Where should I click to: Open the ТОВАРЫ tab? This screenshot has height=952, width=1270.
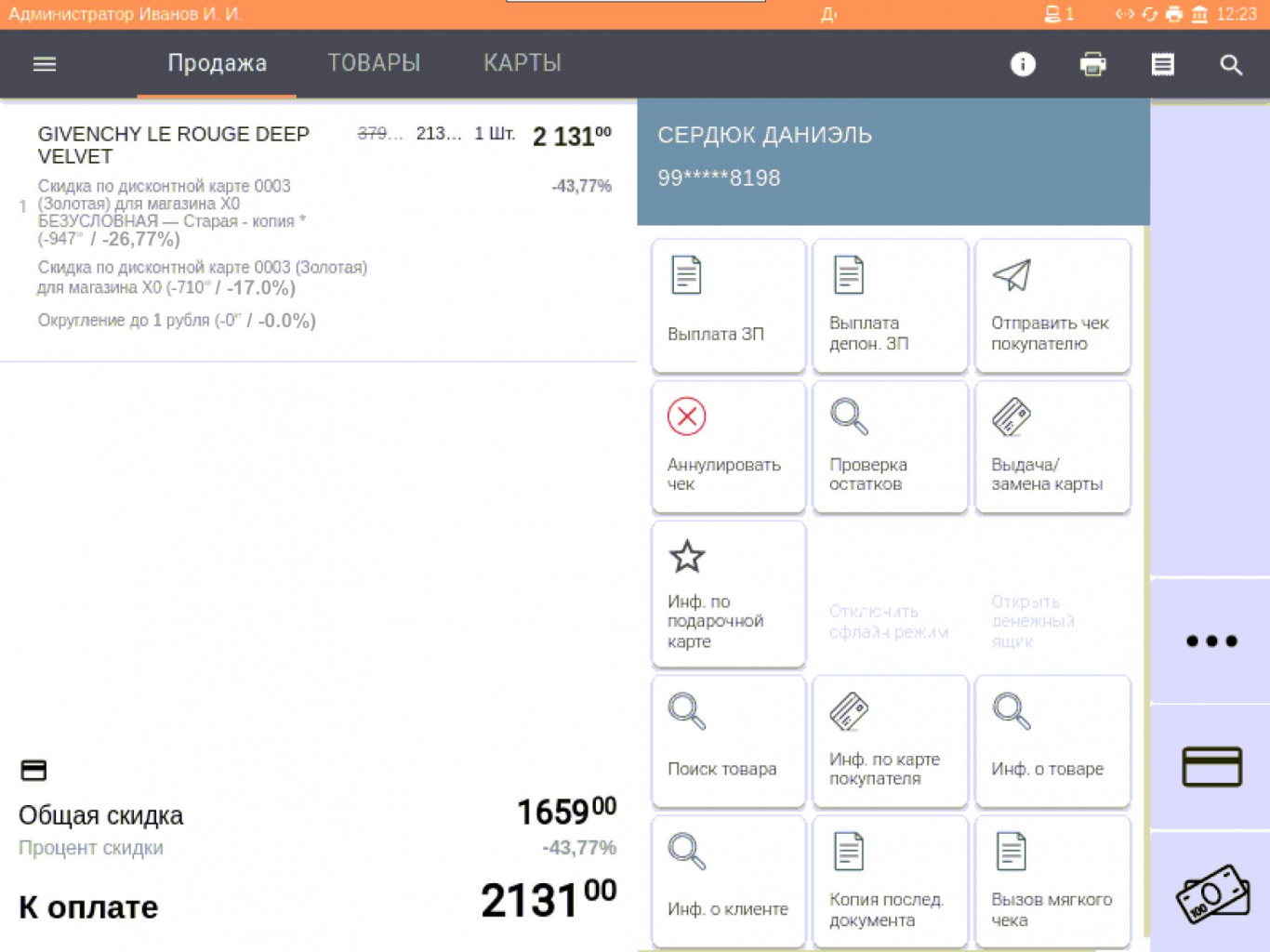(374, 63)
